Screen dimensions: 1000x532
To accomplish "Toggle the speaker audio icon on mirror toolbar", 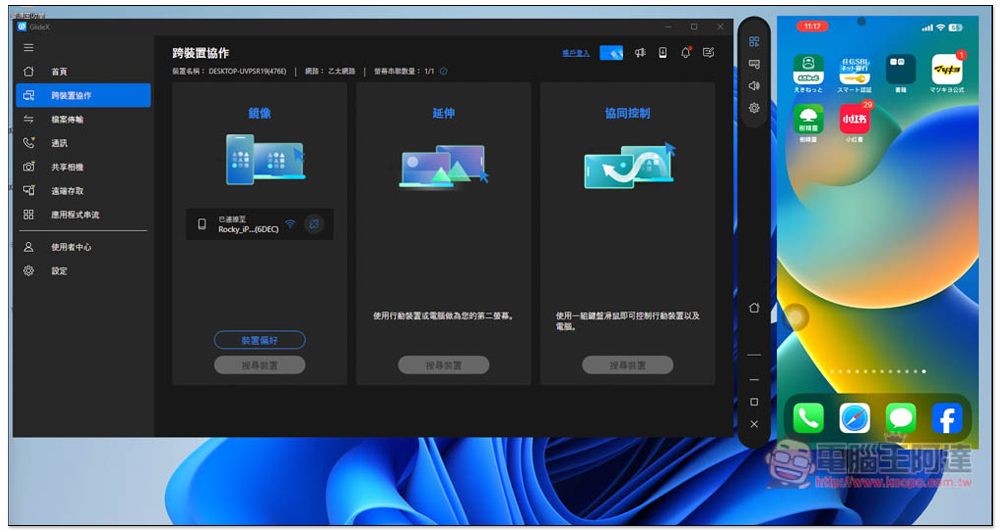I will pos(754,85).
